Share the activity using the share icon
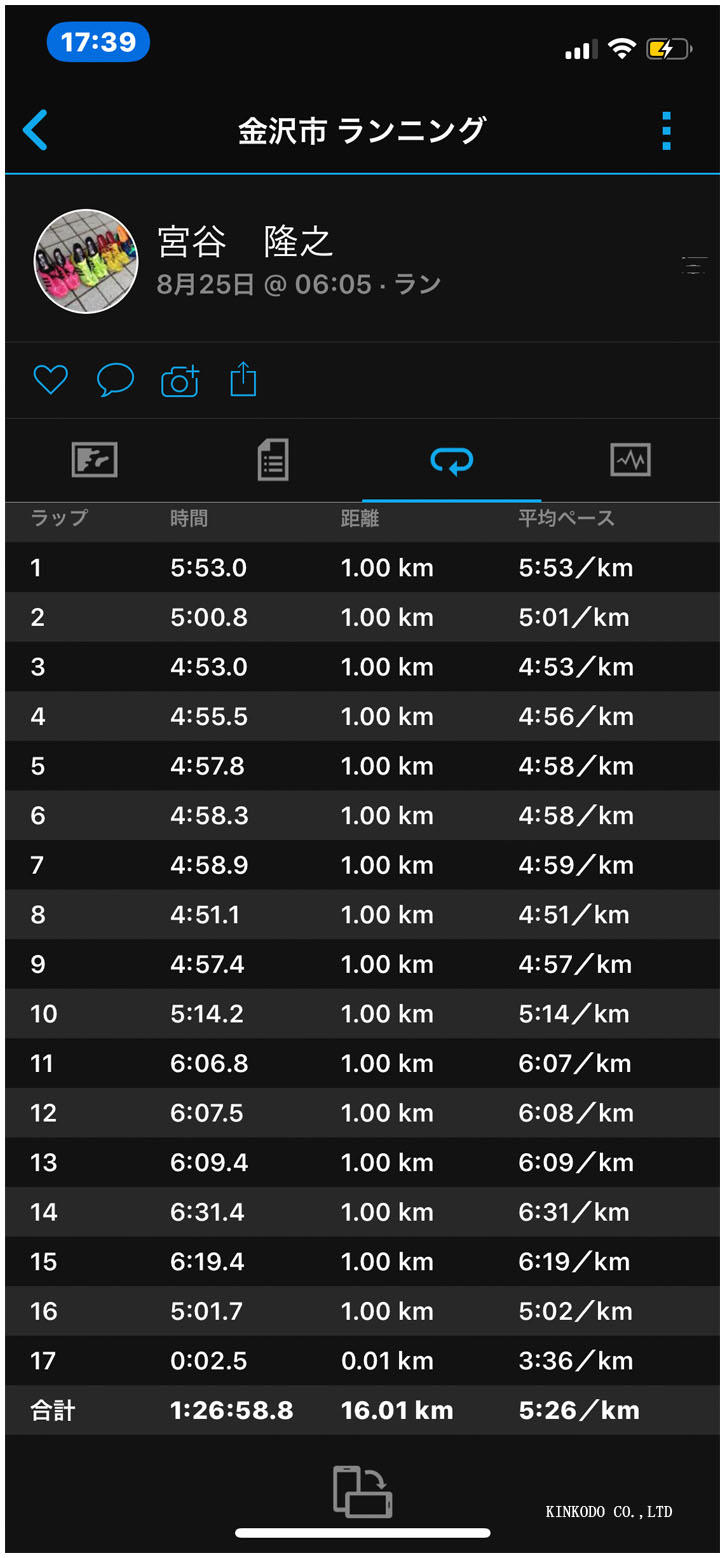The width and height of the screenshot is (725, 1558). coord(243,380)
